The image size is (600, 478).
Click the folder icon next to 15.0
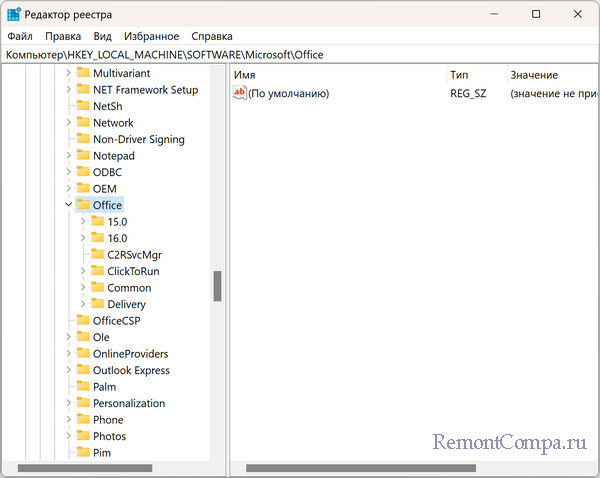pos(98,221)
